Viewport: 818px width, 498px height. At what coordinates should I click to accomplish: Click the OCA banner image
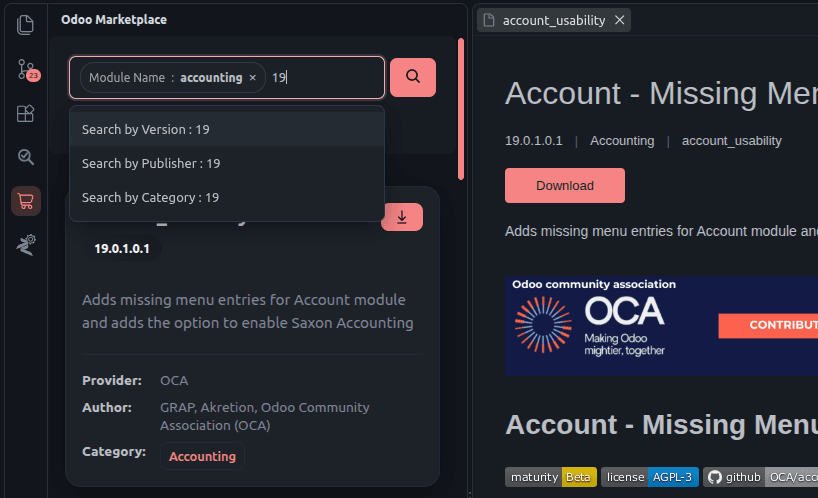tap(661, 326)
